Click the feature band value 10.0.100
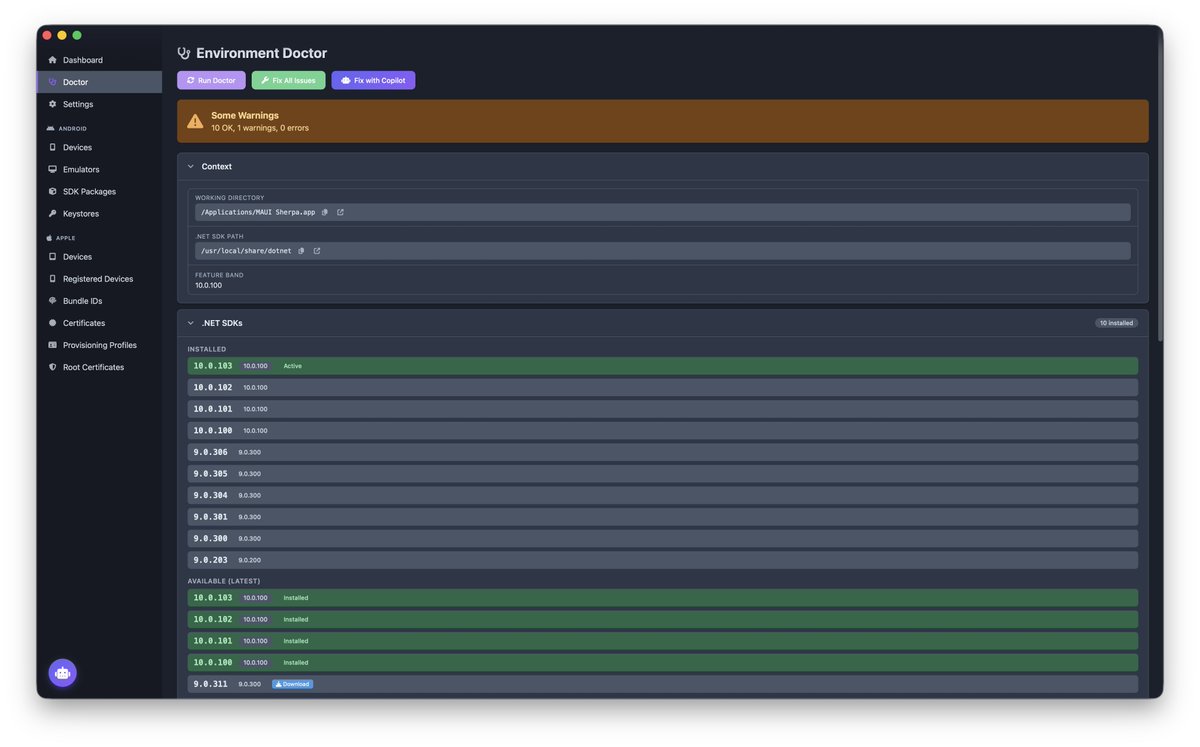 [x=208, y=285]
